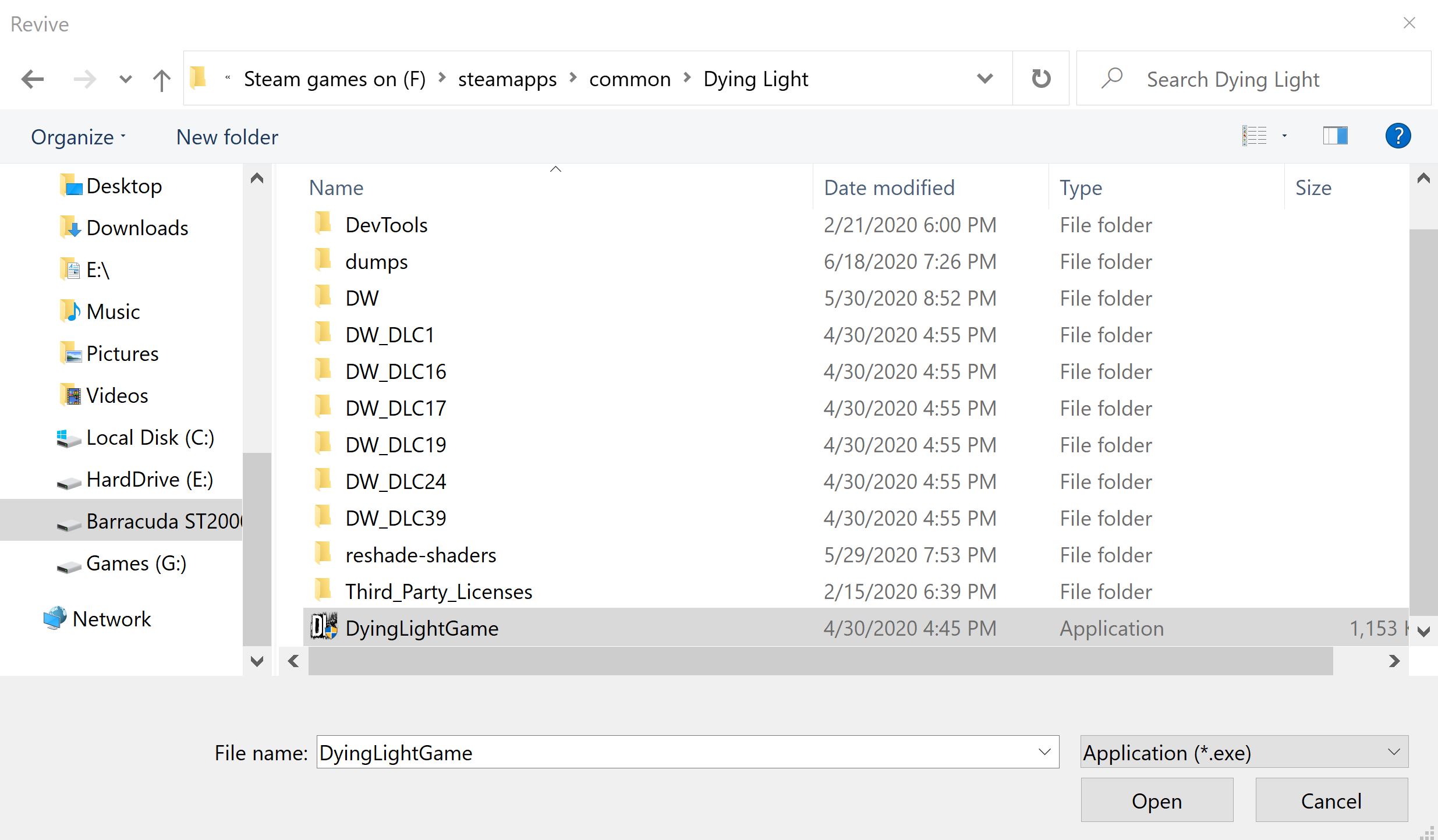Image resolution: width=1438 pixels, height=840 pixels.
Task: Toggle the preview pane icon
Action: point(1335,136)
